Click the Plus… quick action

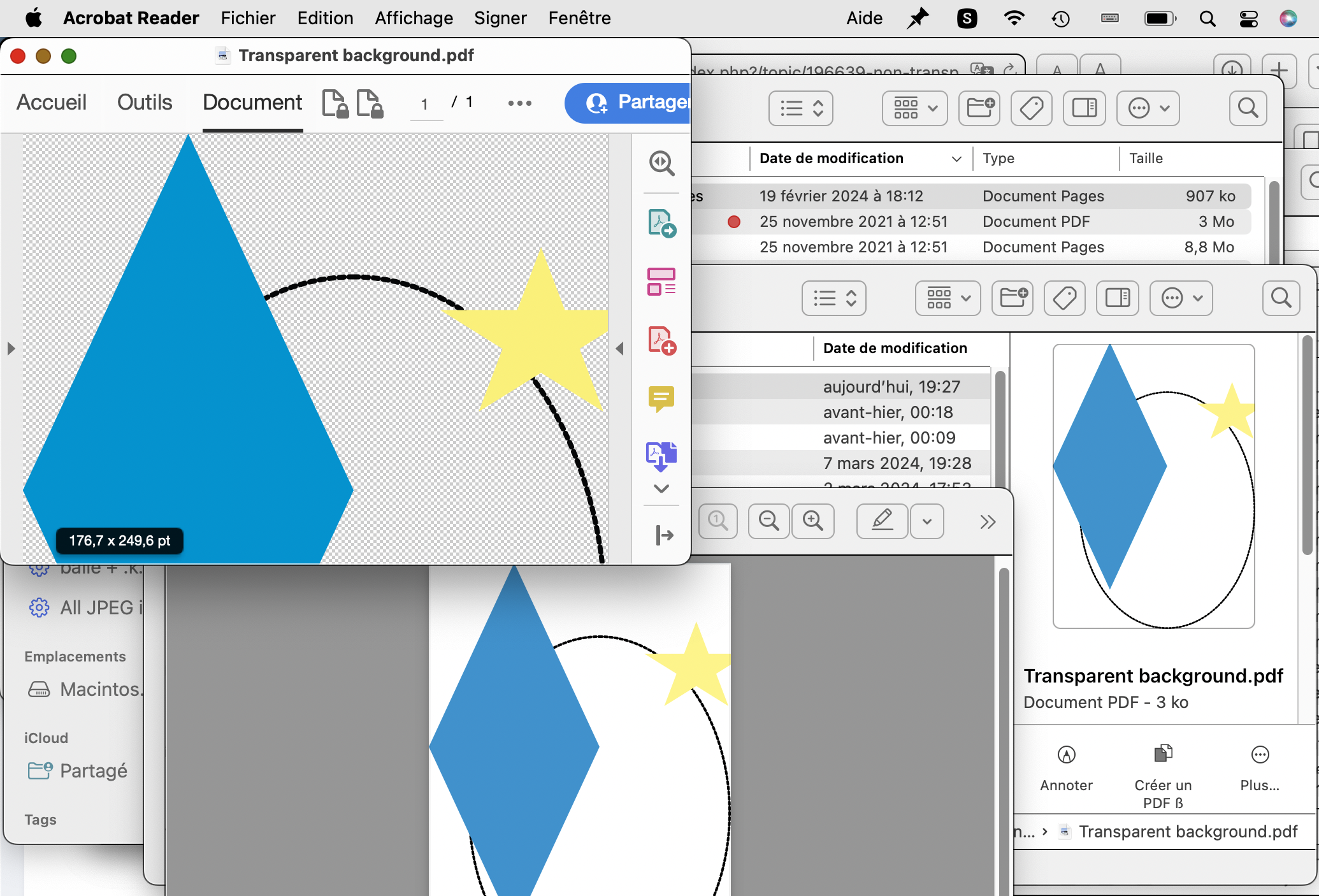tap(1260, 769)
